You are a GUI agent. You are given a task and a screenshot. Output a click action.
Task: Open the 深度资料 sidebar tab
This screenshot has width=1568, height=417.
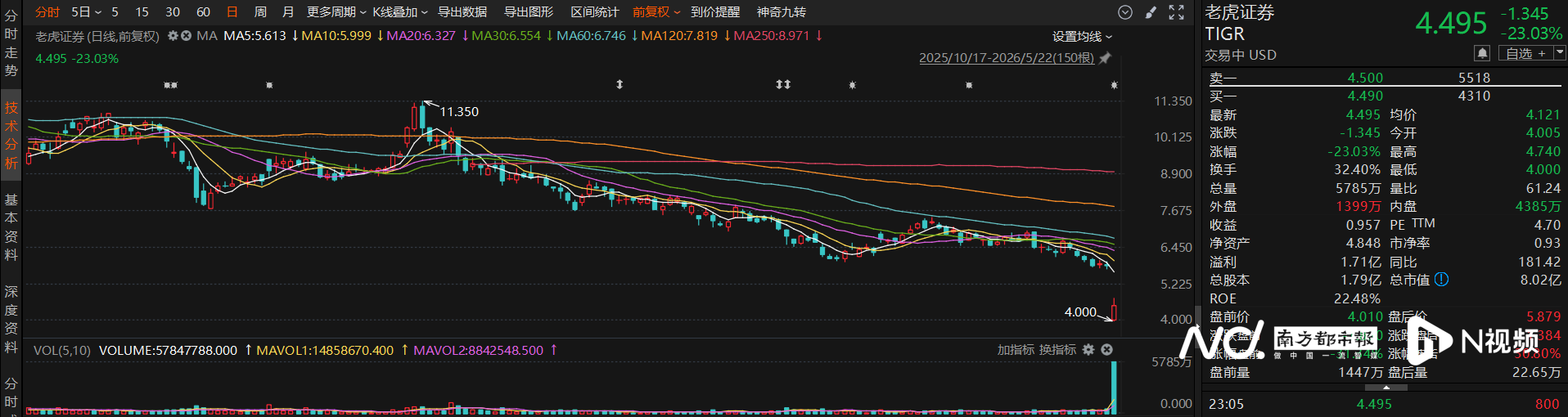click(x=11, y=319)
